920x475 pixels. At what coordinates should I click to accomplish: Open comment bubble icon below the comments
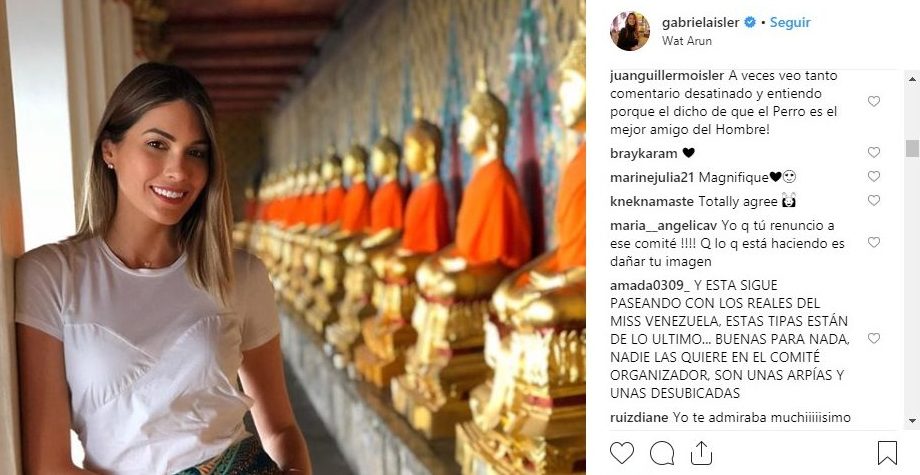click(662, 453)
